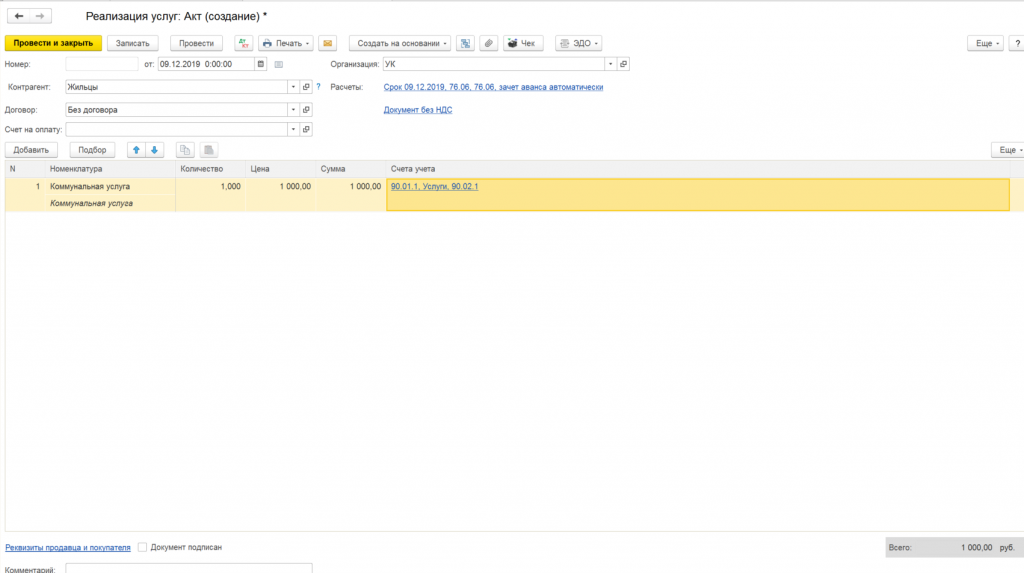Select Количество cell 1,000
This screenshot has height=573, width=1024.
[x=210, y=186]
